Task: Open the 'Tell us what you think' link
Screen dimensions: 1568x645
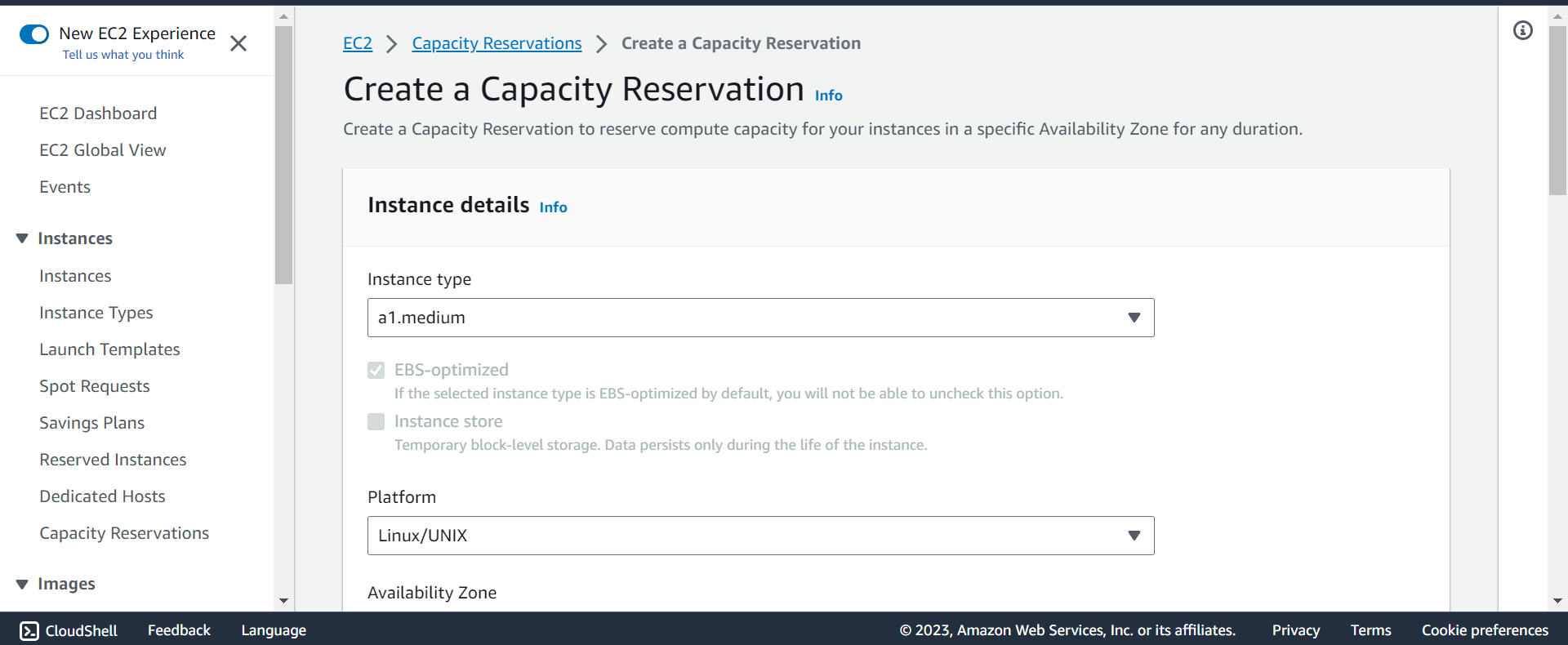Action: click(x=123, y=55)
